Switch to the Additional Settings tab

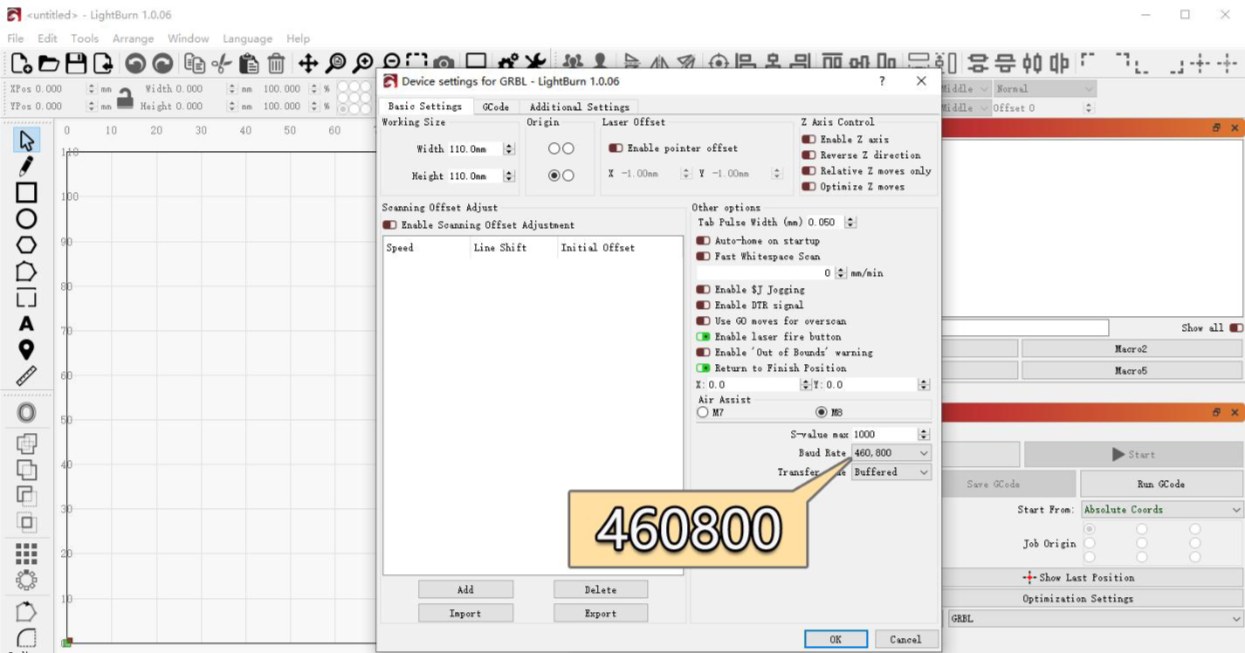point(579,107)
